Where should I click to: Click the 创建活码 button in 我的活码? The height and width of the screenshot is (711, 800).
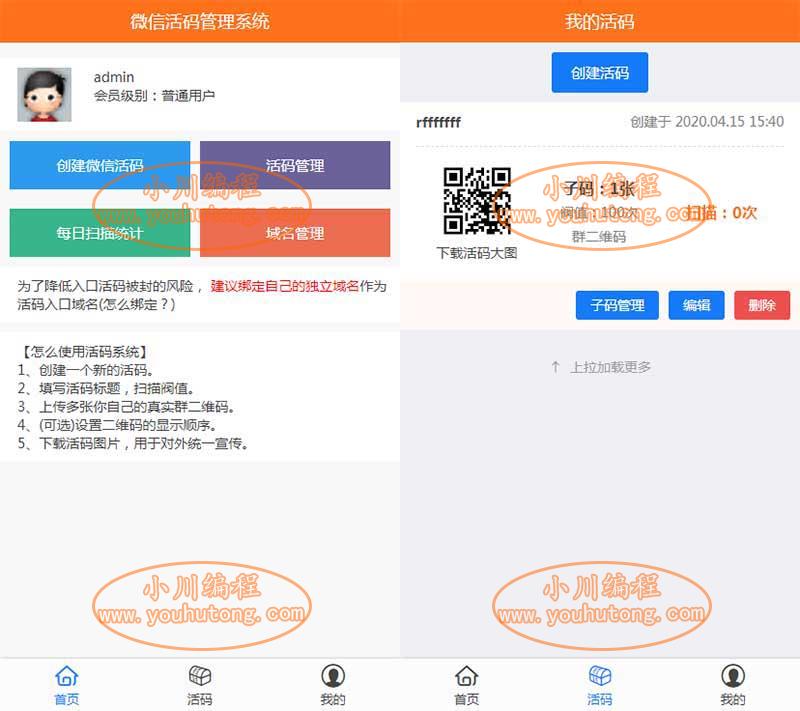[599, 72]
